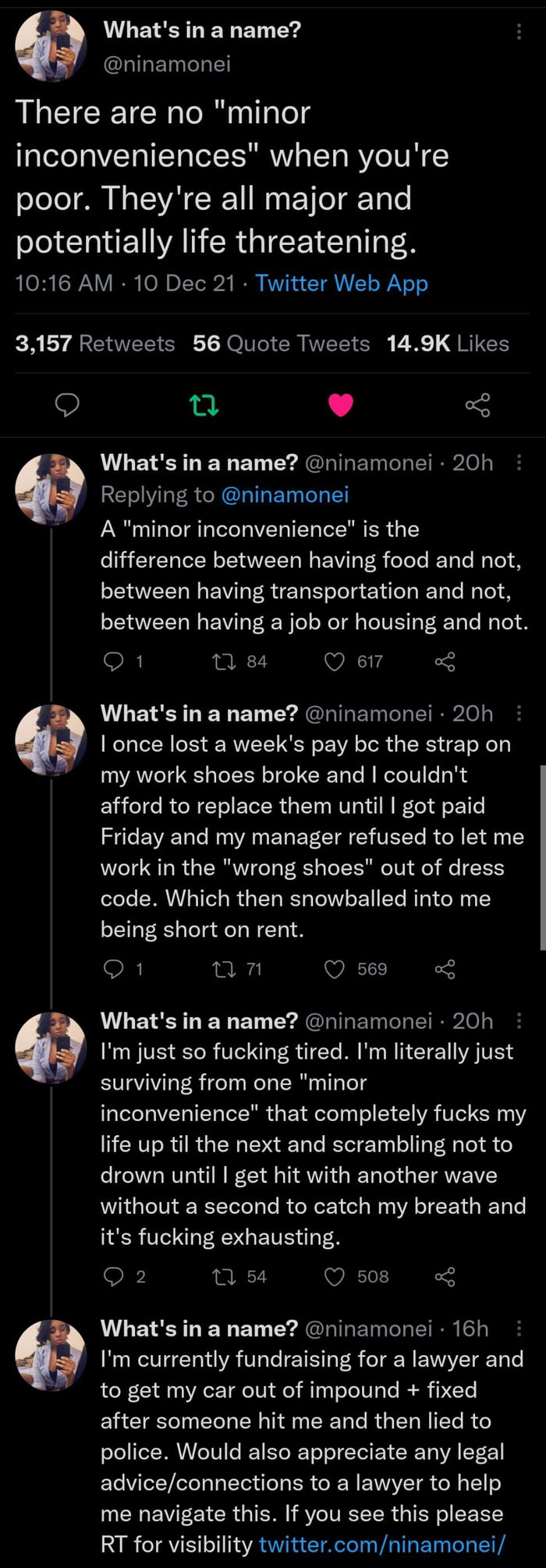Open more options on the fundraising reply

519,1328
